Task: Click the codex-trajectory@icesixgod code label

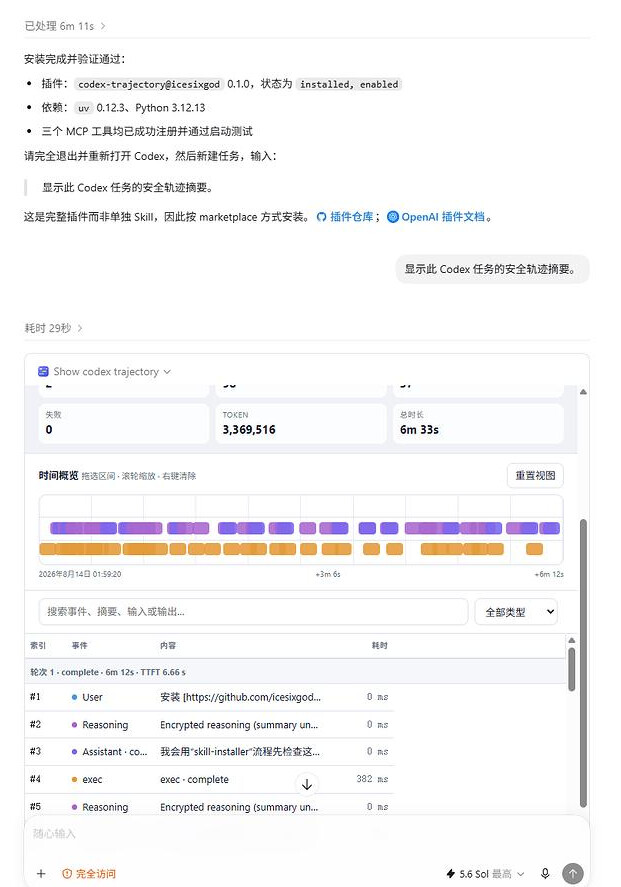Action: [149, 84]
